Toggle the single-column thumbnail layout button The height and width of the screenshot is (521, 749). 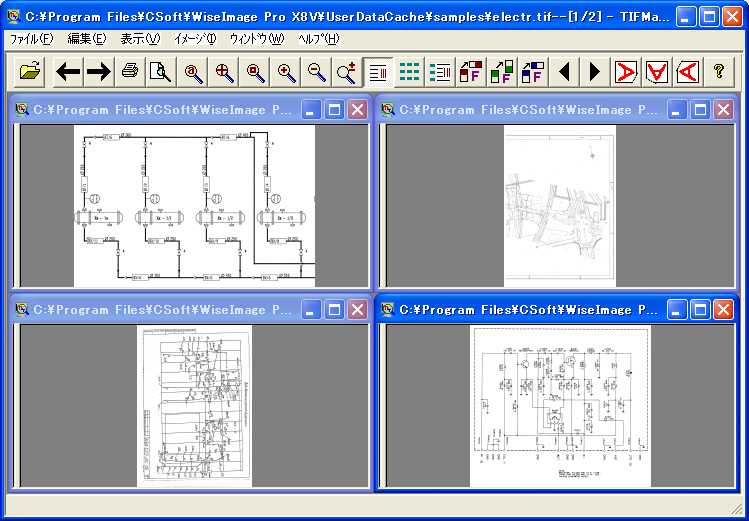(x=378, y=71)
